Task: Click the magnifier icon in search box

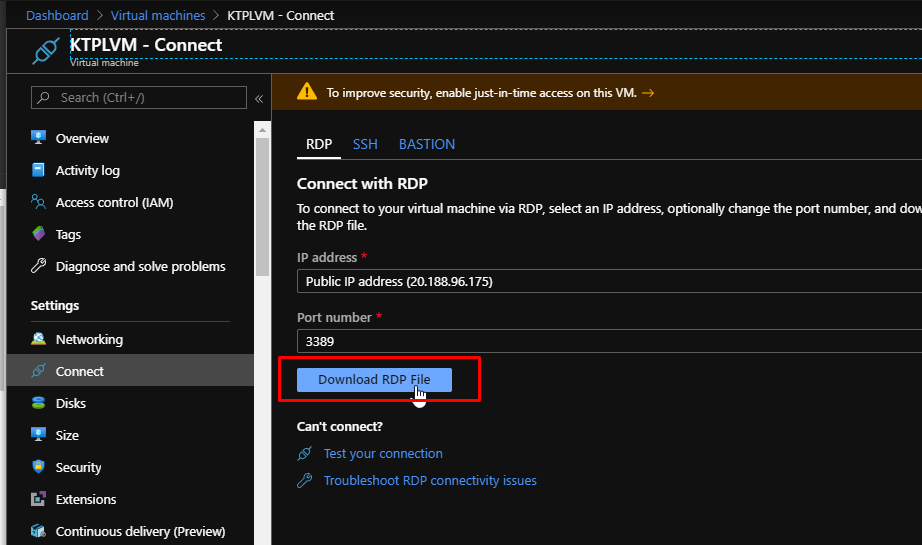Action: 44,98
